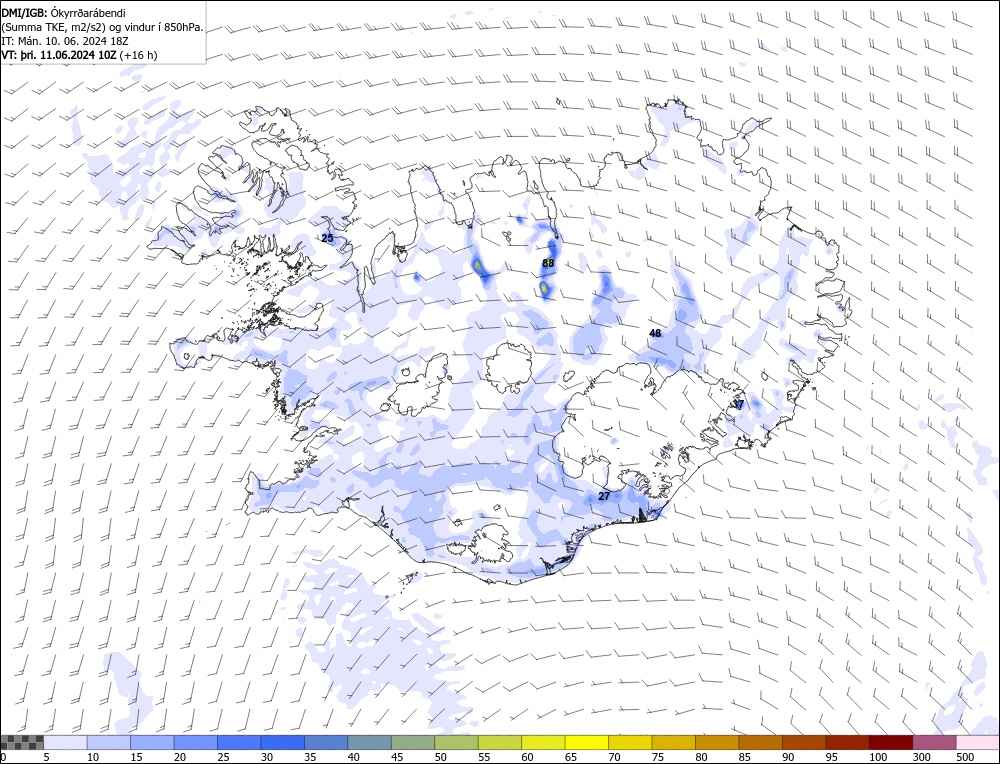Select the 'VT: þri. 11.06.2024 10Z (+16 h)' line
This screenshot has height=764, width=1000.
coord(80,55)
